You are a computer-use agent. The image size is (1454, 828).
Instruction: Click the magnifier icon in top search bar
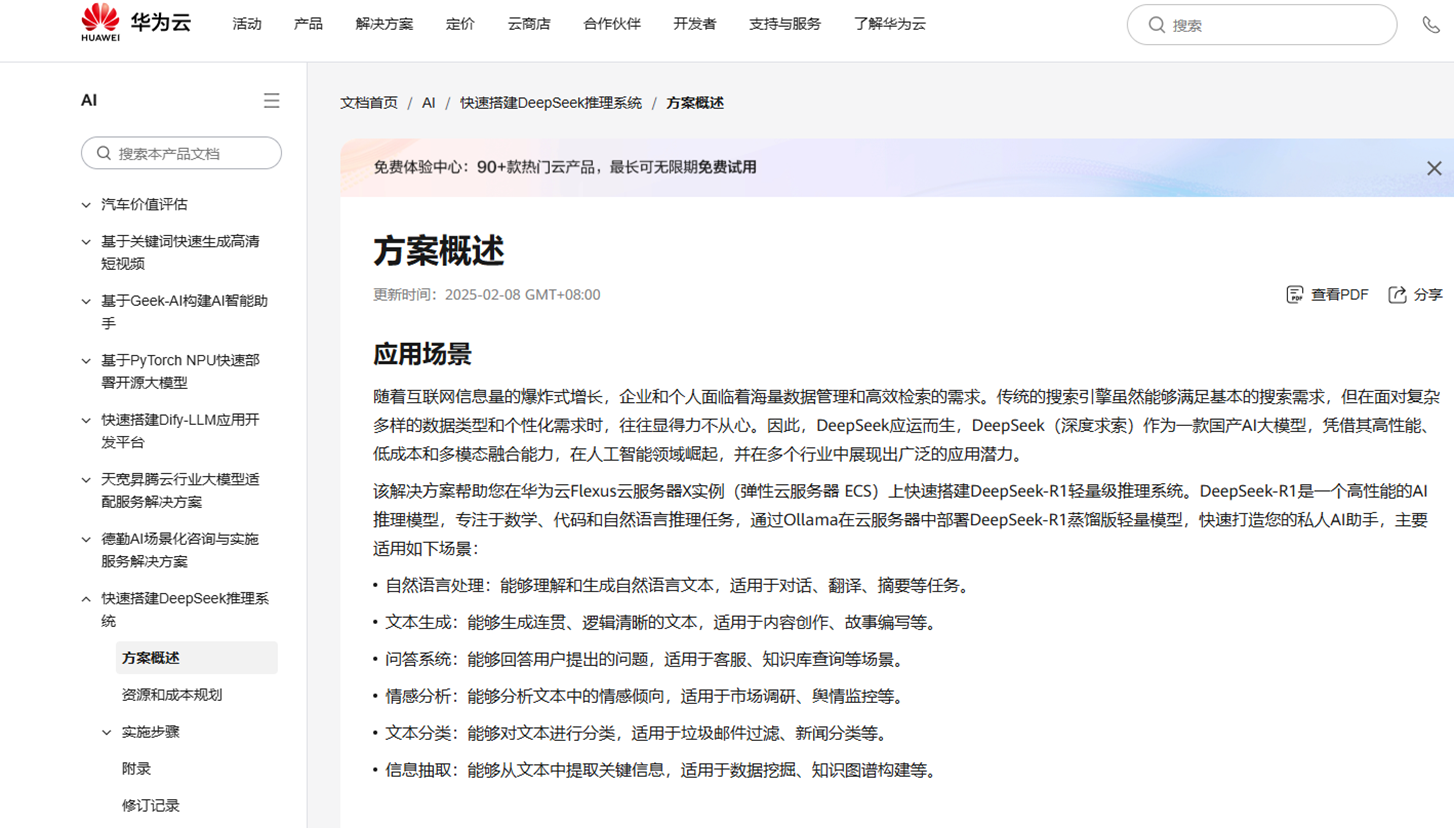1156,25
